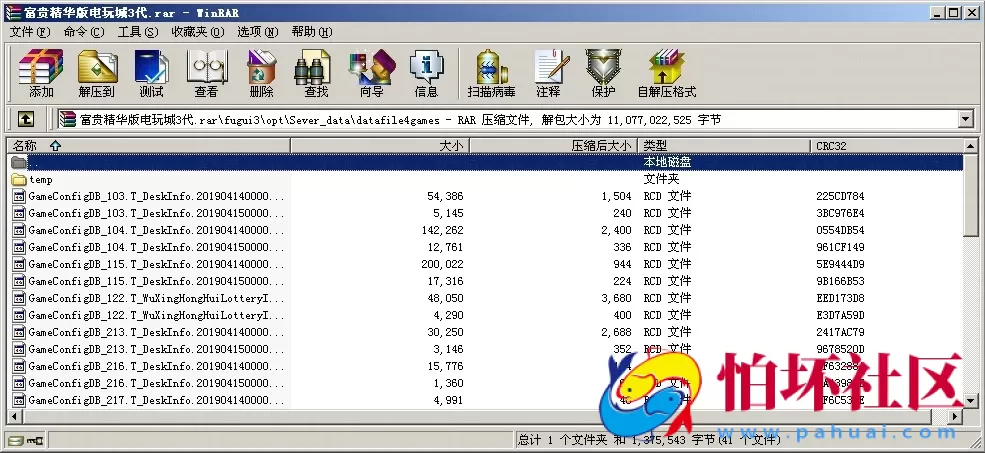985x453 pixels.
Task: Open the 查看 (View) tool
Action: [206, 74]
